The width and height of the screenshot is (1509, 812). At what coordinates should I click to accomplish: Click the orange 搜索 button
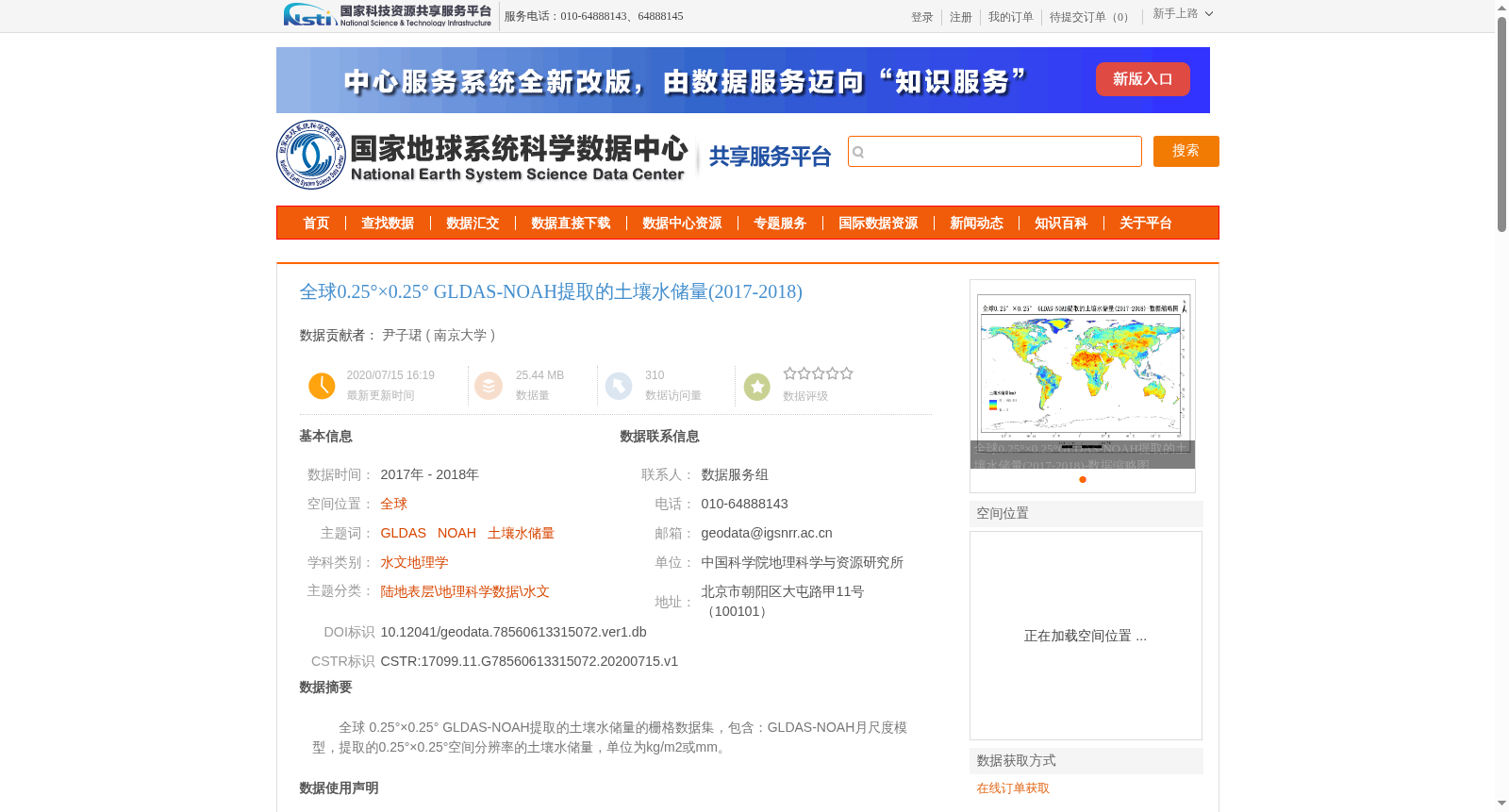[1186, 151]
